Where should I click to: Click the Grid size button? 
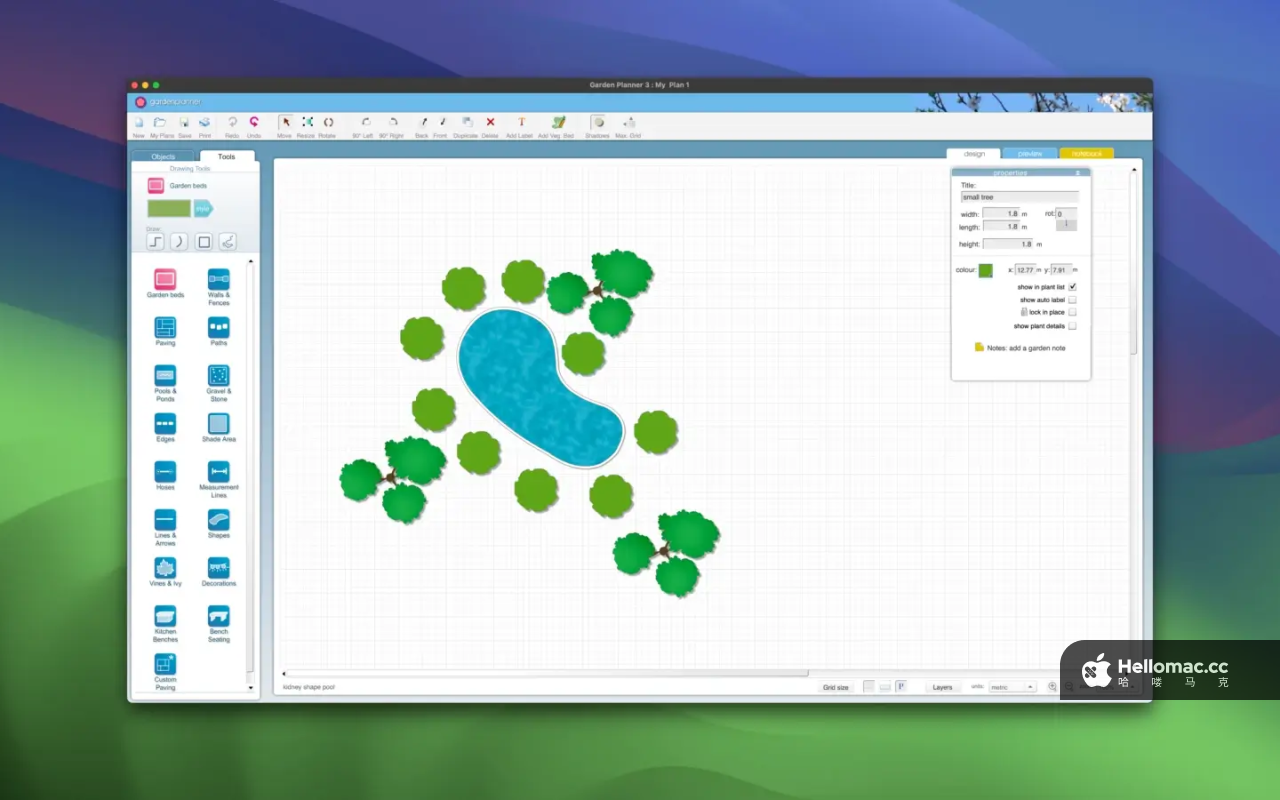pyautogui.click(x=836, y=688)
